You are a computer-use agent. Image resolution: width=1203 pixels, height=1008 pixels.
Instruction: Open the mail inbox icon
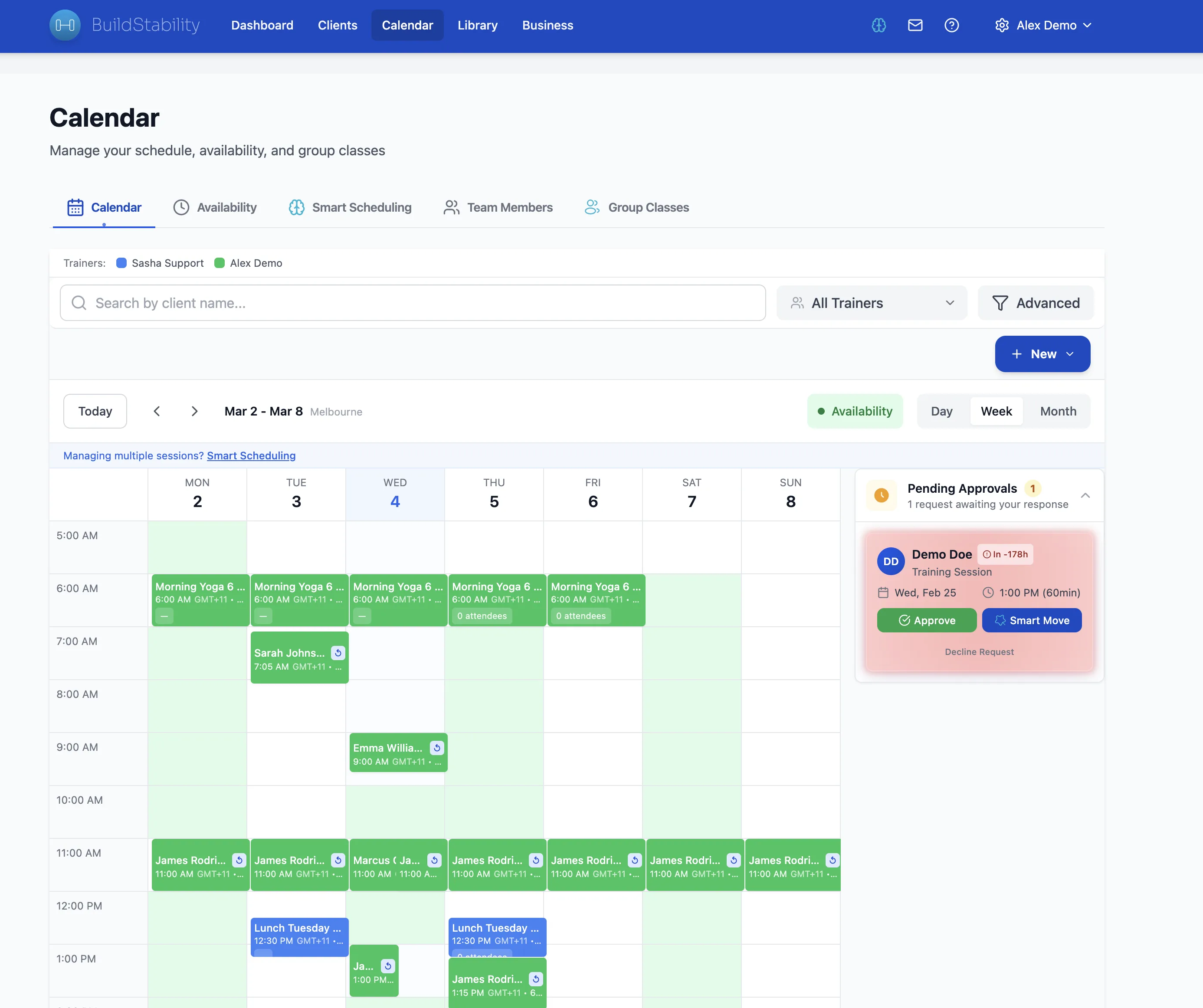pos(915,25)
